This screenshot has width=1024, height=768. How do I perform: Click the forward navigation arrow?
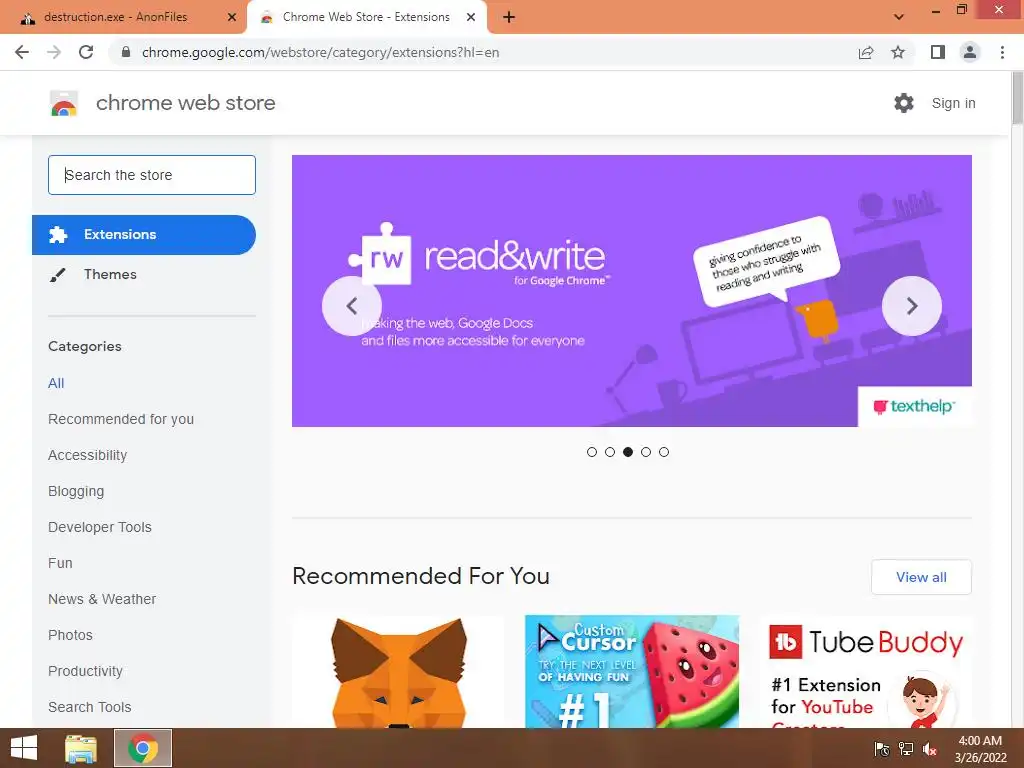(54, 52)
